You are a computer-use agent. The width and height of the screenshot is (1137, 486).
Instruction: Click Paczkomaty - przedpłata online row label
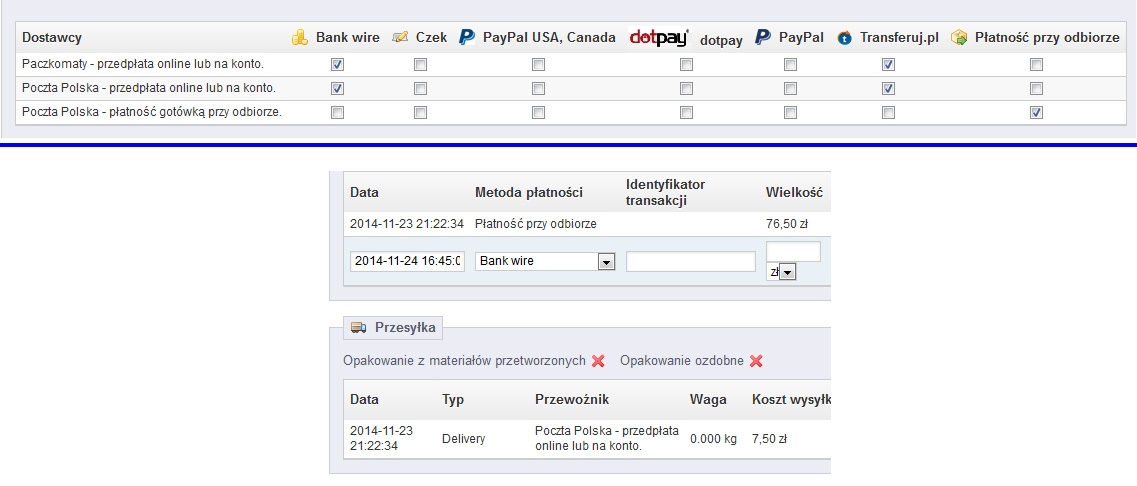pyautogui.click(x=143, y=65)
